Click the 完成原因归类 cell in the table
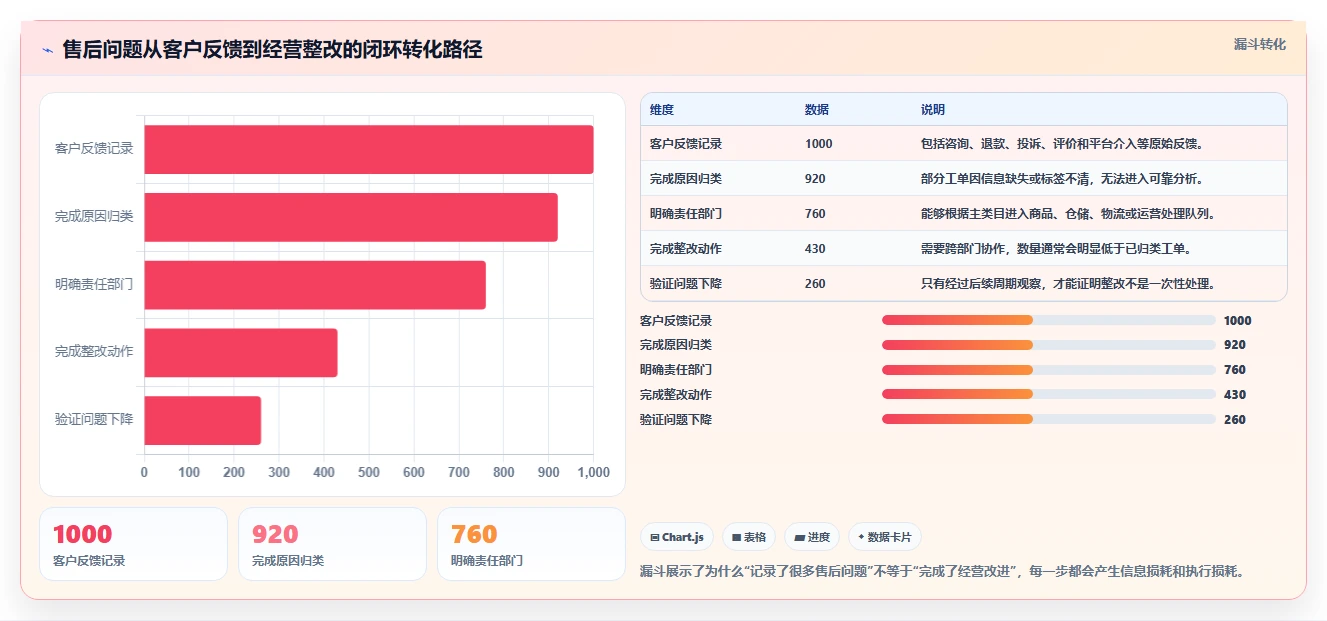The width and height of the screenshot is (1327, 621). 686,179
